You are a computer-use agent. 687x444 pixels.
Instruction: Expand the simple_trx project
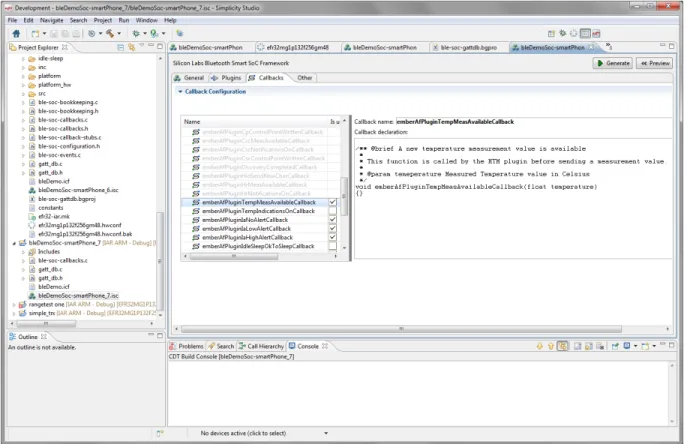[x=14, y=313]
